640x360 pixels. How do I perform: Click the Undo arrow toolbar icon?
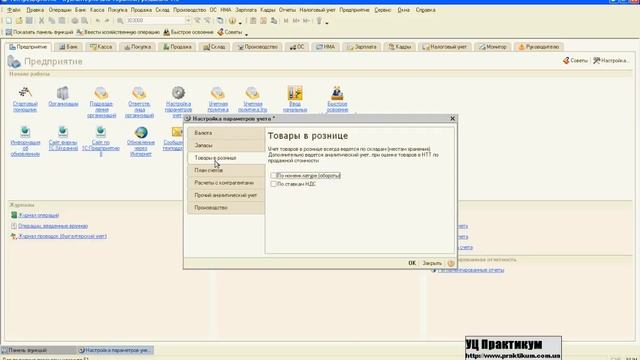pos(98,20)
